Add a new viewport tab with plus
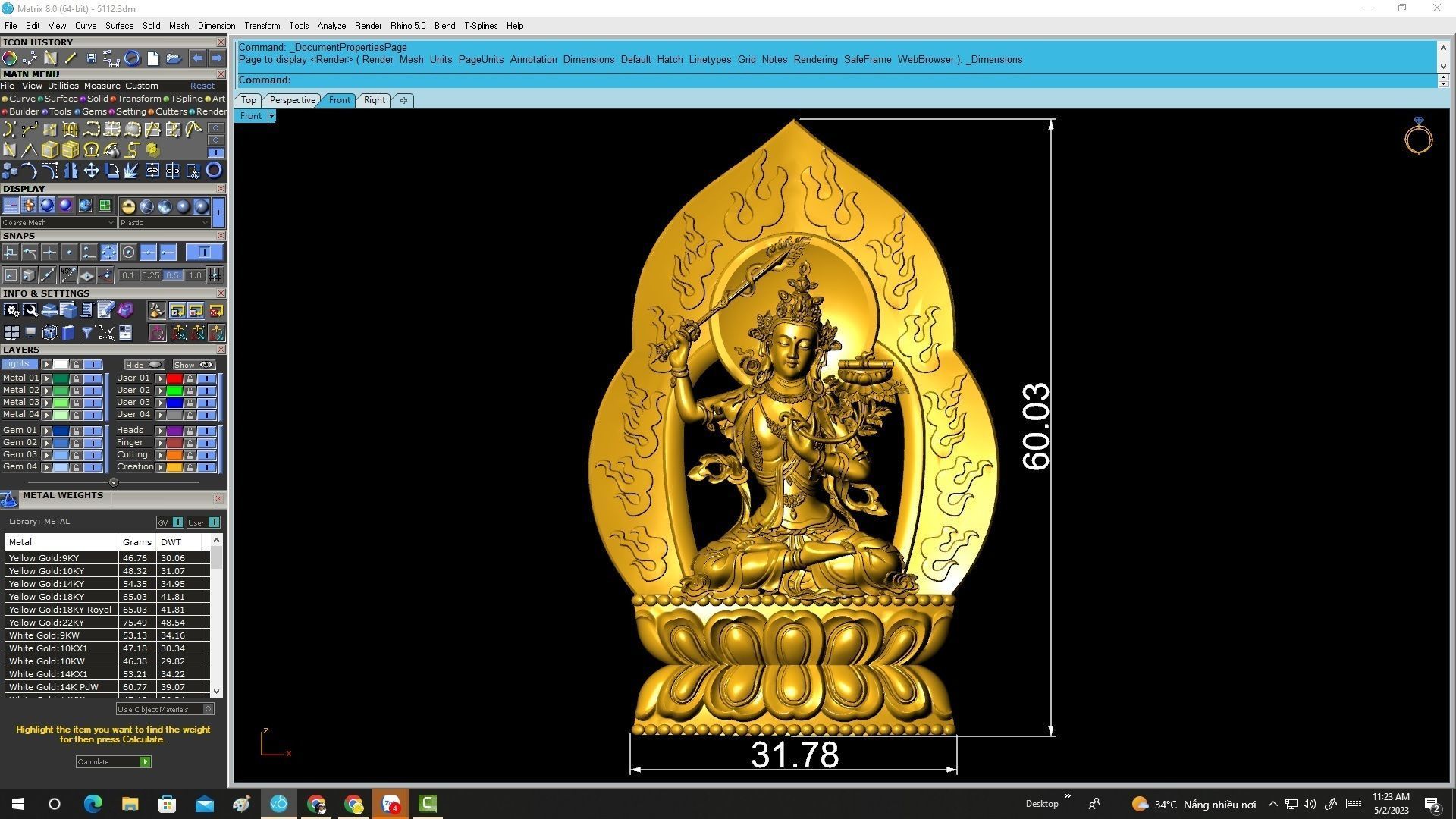 pos(403,100)
